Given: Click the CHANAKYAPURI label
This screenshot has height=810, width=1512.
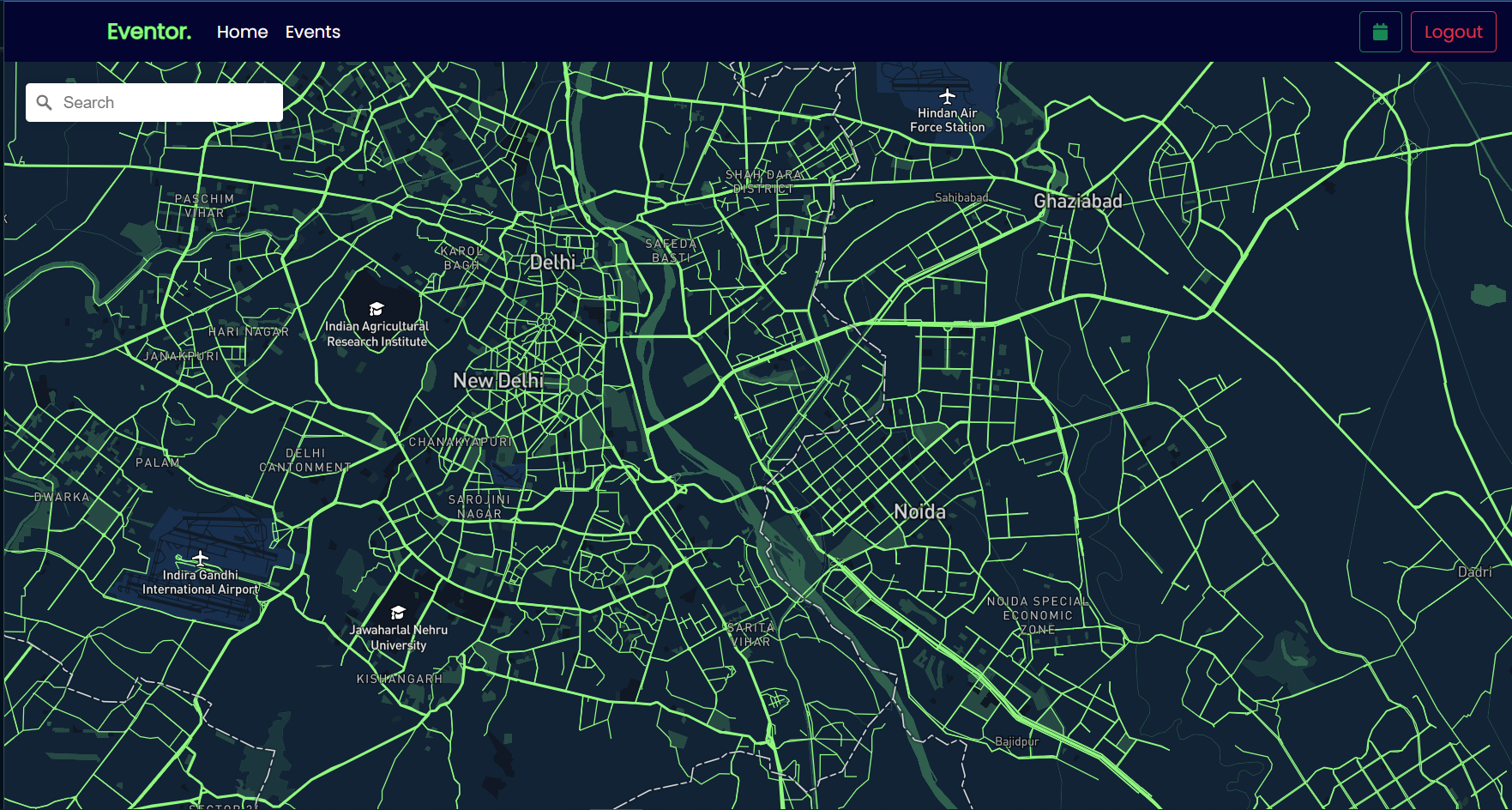Looking at the screenshot, I should coord(461,442).
